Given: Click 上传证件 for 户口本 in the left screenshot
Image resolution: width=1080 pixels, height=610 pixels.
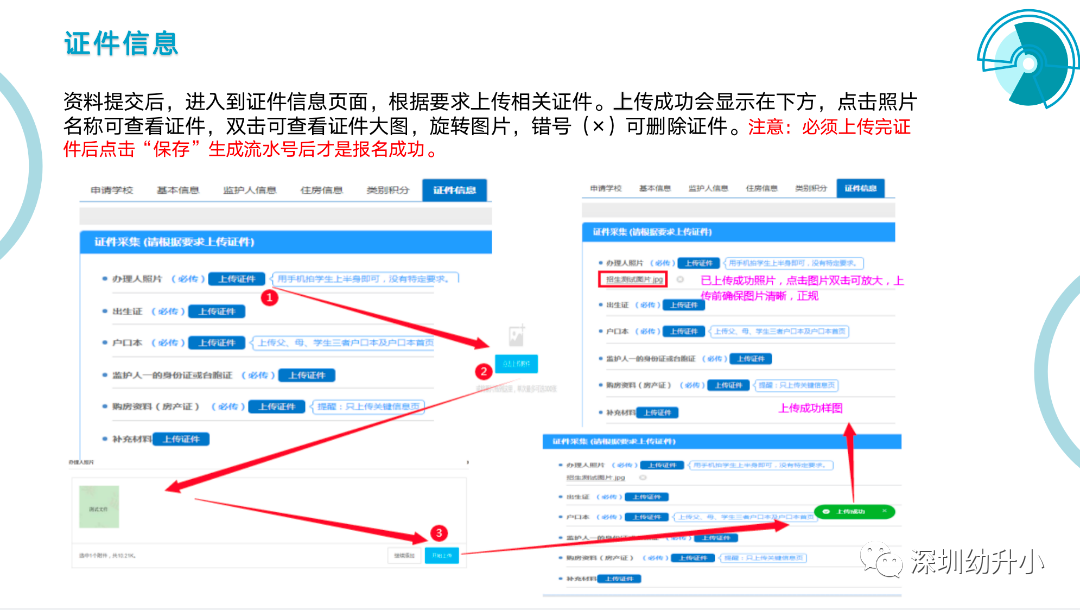Looking at the screenshot, I should [x=217, y=343].
